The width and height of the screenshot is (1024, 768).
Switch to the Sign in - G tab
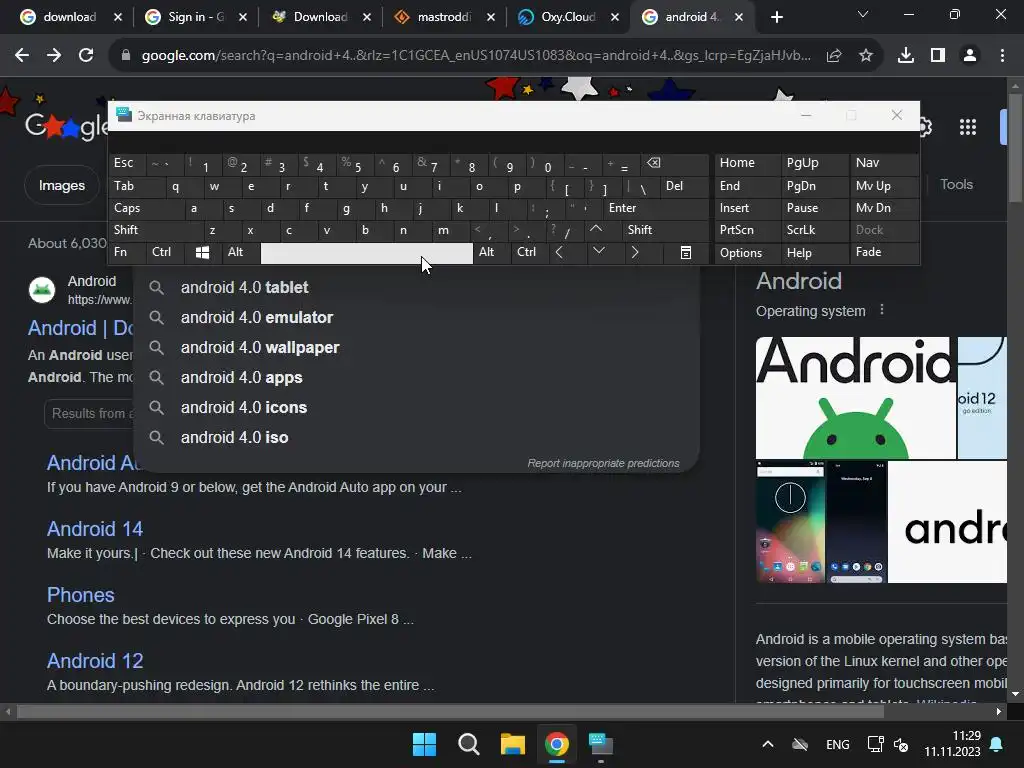[x=195, y=17]
